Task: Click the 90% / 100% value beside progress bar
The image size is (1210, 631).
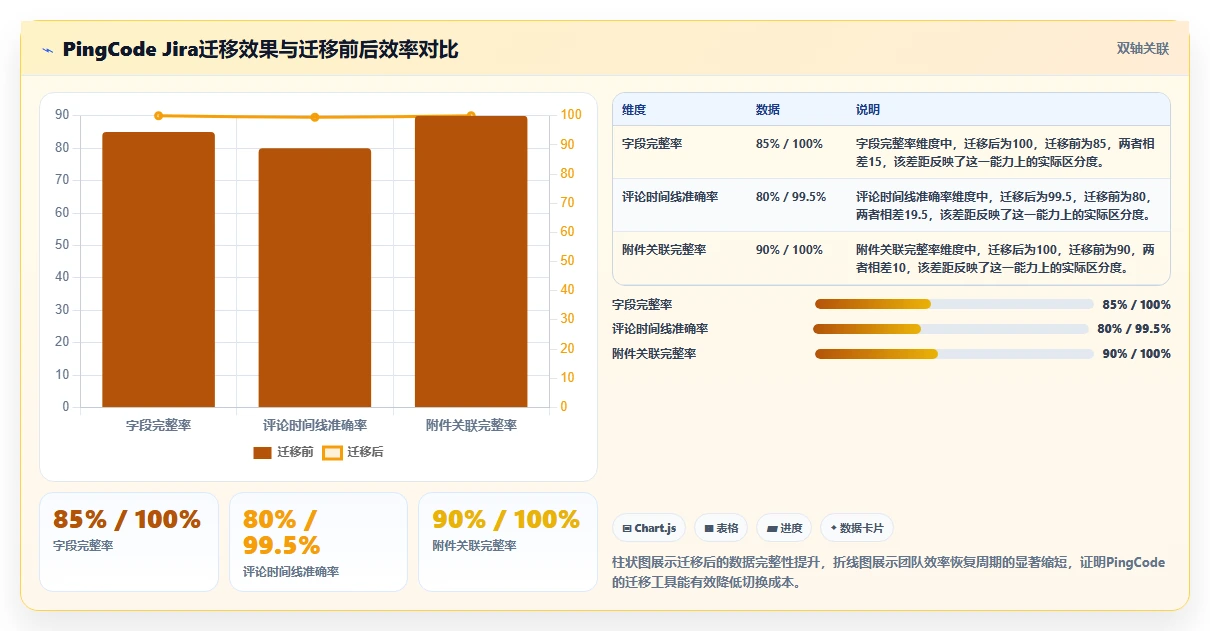Action: click(x=1136, y=354)
